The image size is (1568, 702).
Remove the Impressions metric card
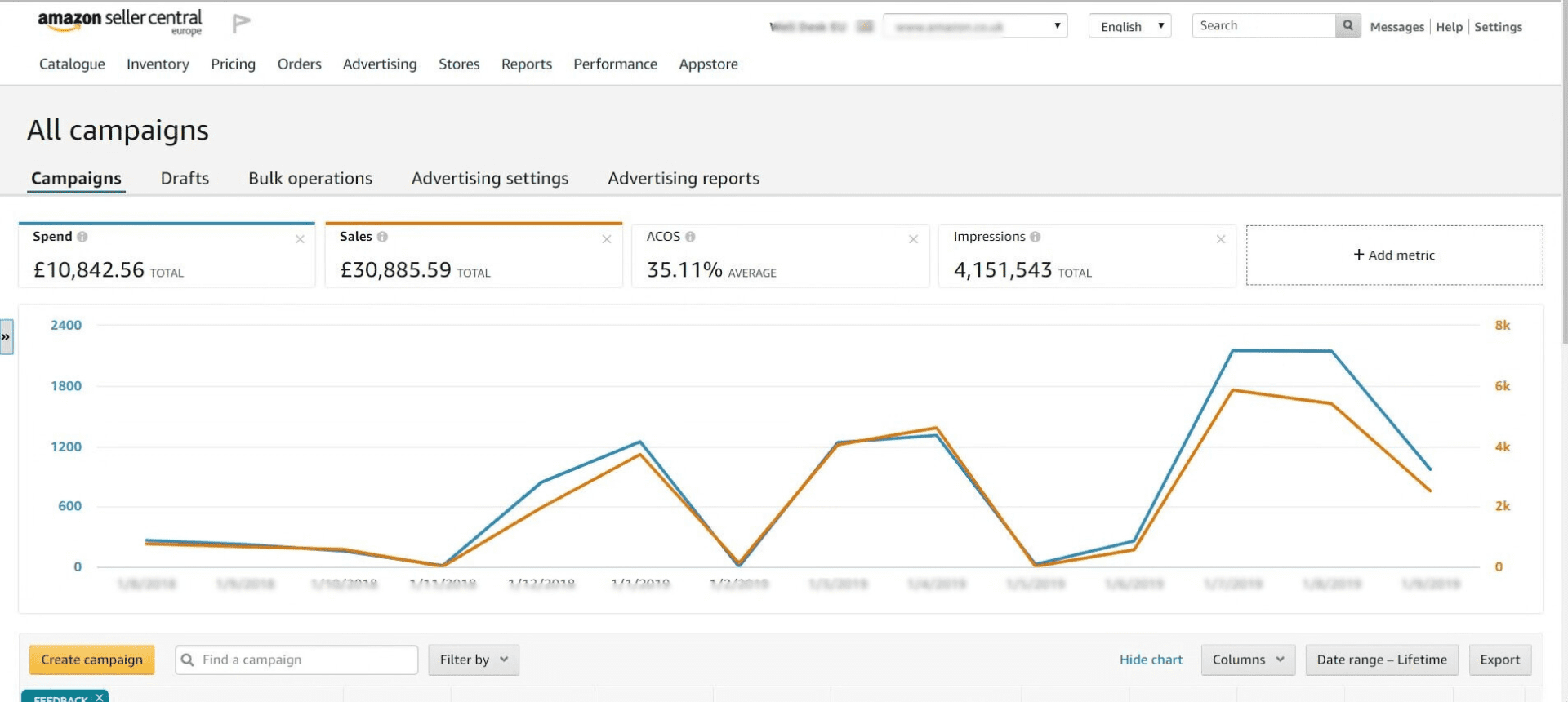(x=1220, y=239)
